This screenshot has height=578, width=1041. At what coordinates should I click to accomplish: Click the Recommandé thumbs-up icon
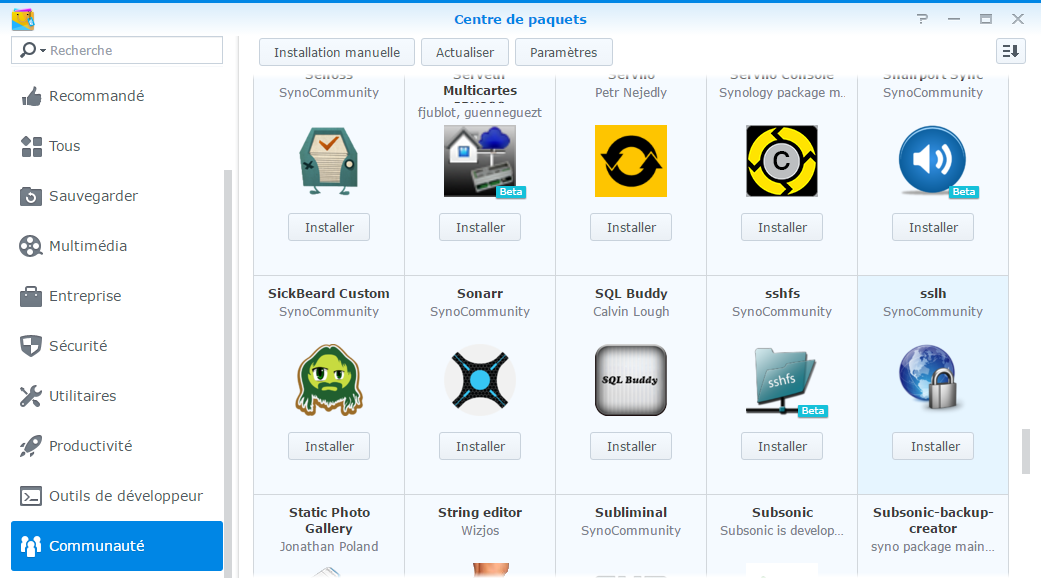tap(31, 97)
